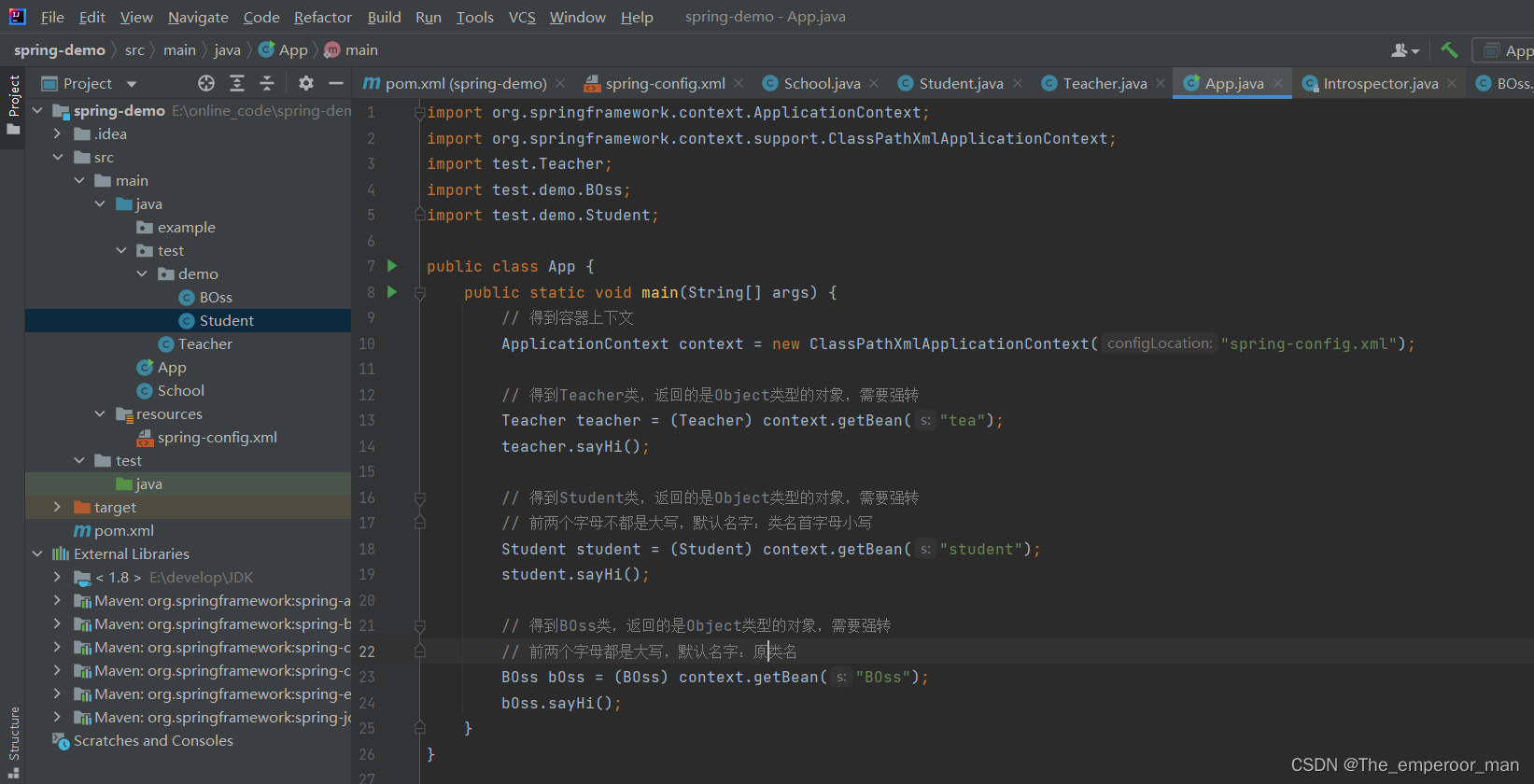Open the VCS menu
The height and width of the screenshot is (784, 1534).
[x=522, y=17]
